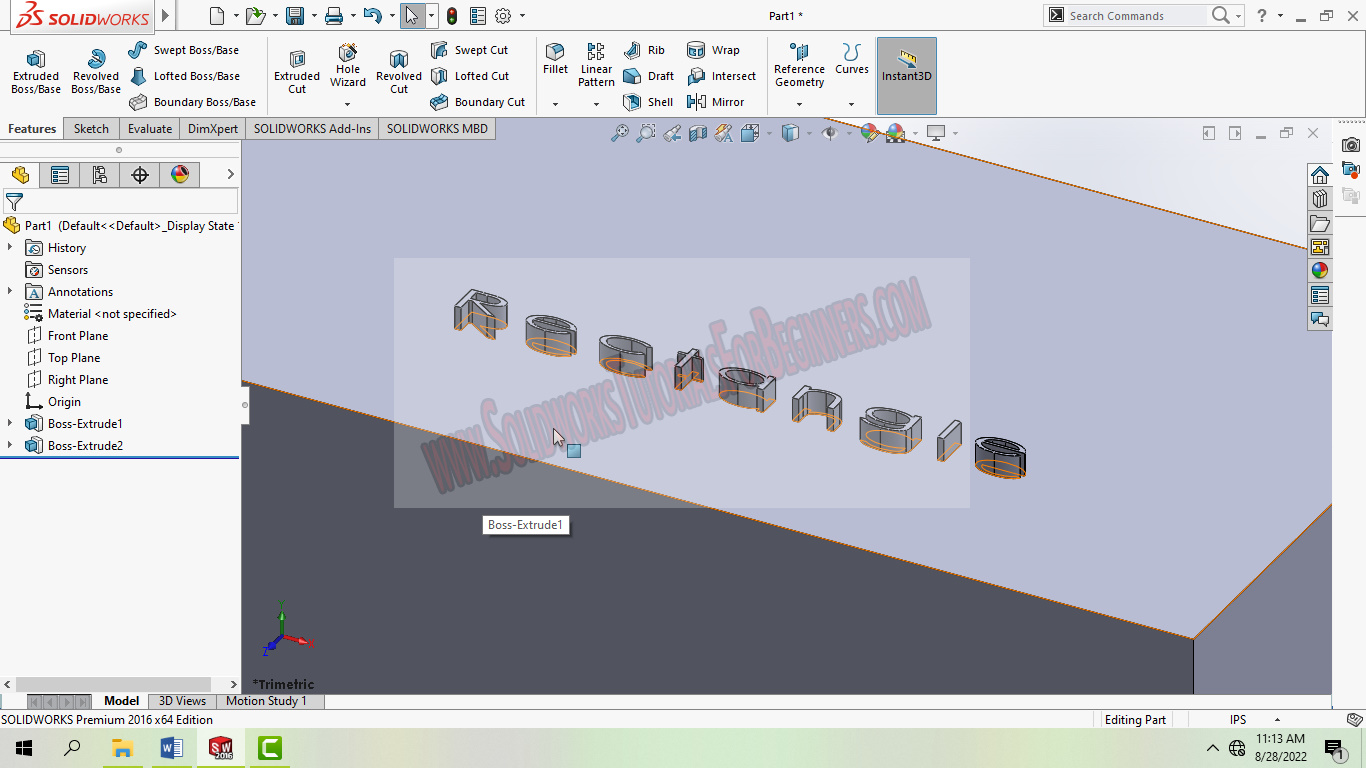
Task: Activate the Section View icon
Action: [x=698, y=132]
